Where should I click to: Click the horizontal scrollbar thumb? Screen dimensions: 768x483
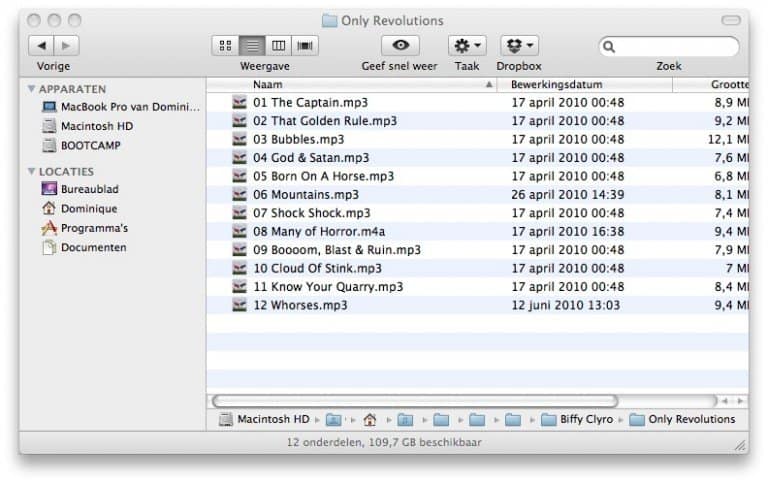tap(415, 401)
